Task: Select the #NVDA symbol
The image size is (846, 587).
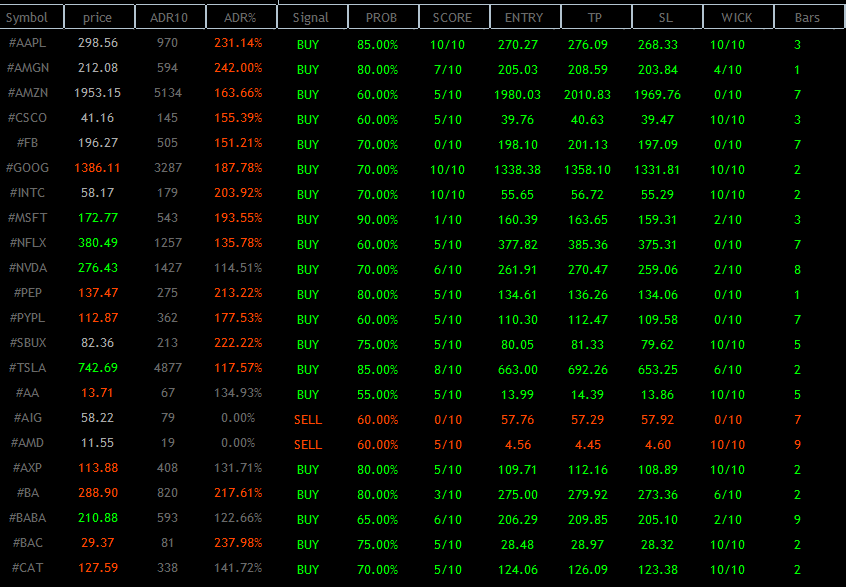Action: pyautogui.click(x=28, y=268)
